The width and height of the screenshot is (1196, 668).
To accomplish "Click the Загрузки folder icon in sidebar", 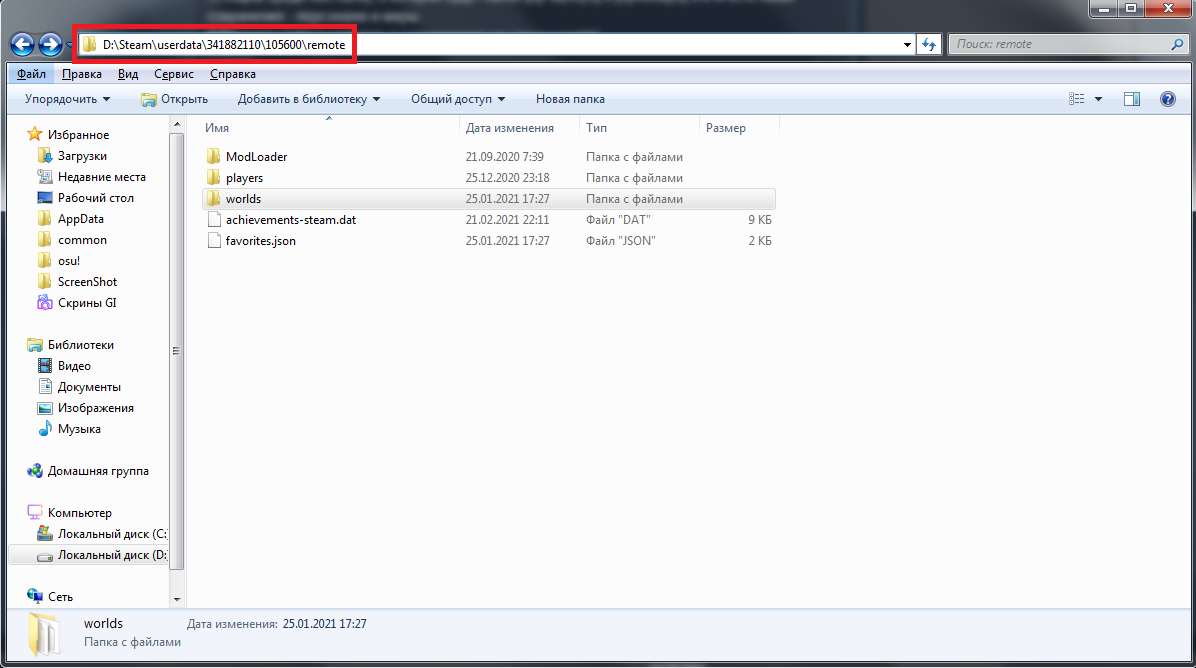I will [45, 156].
